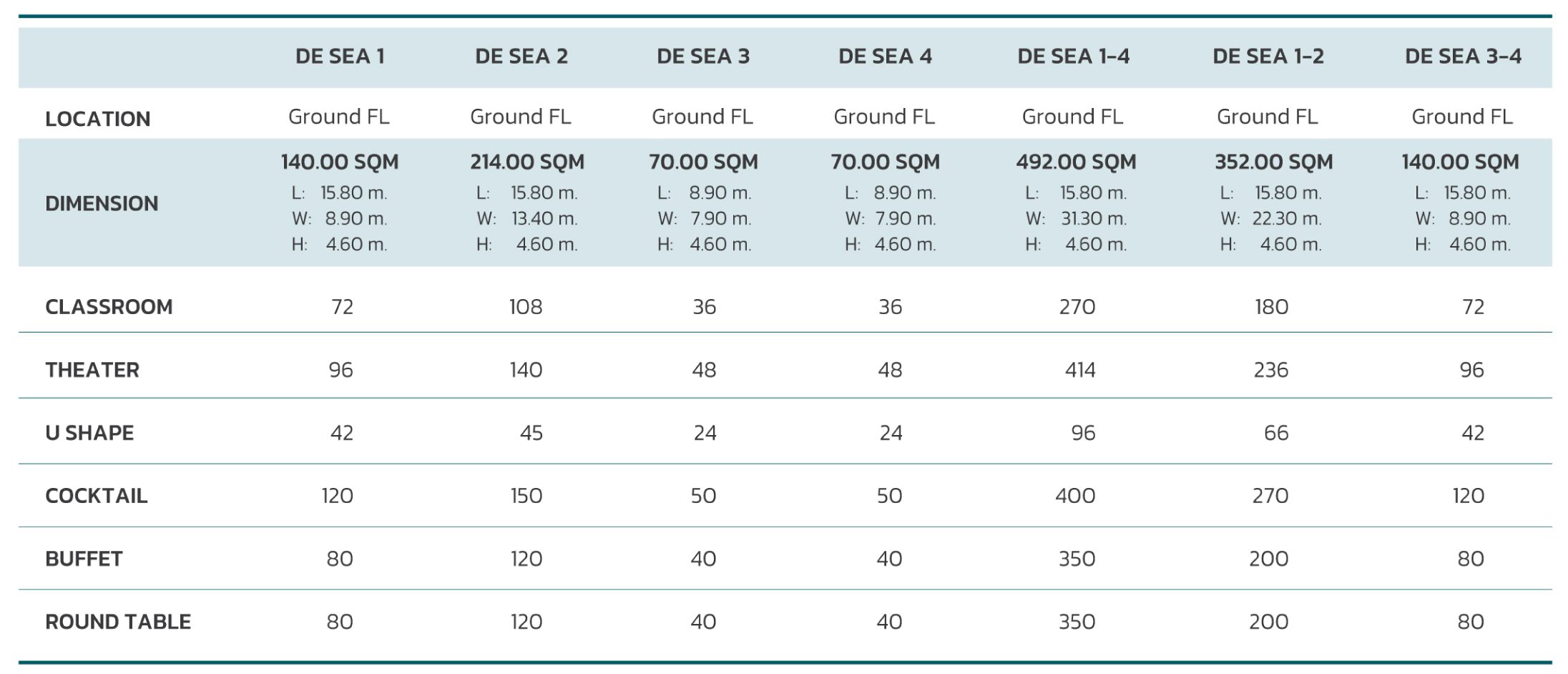Click the DE SEA 3 column header

click(x=703, y=57)
